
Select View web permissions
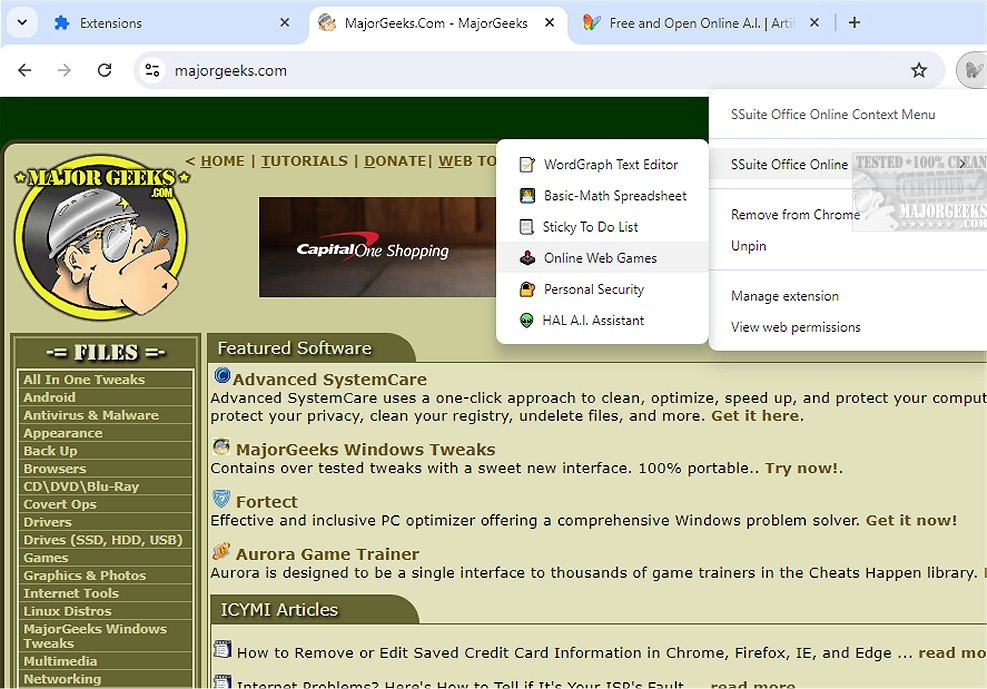tap(848, 327)
